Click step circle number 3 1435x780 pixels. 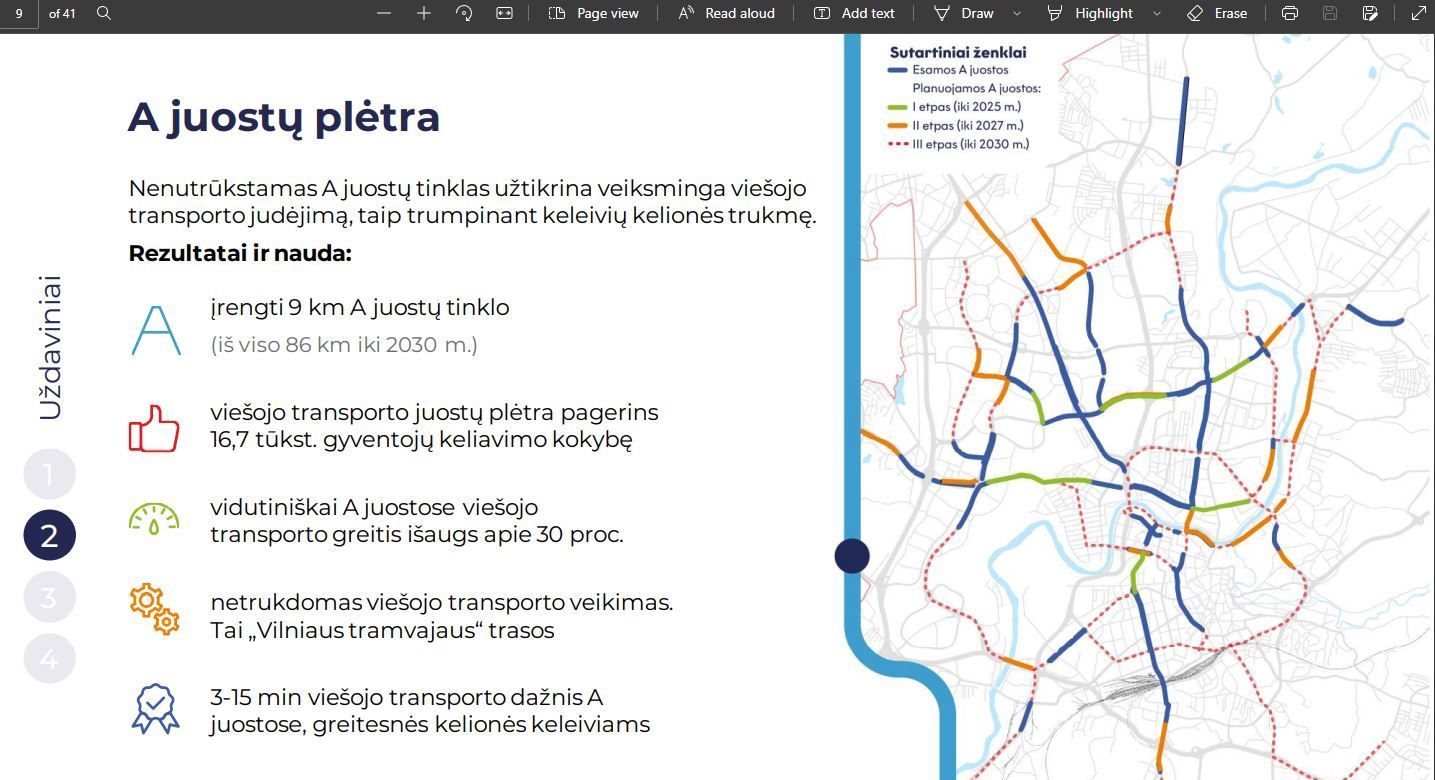tap(49, 598)
